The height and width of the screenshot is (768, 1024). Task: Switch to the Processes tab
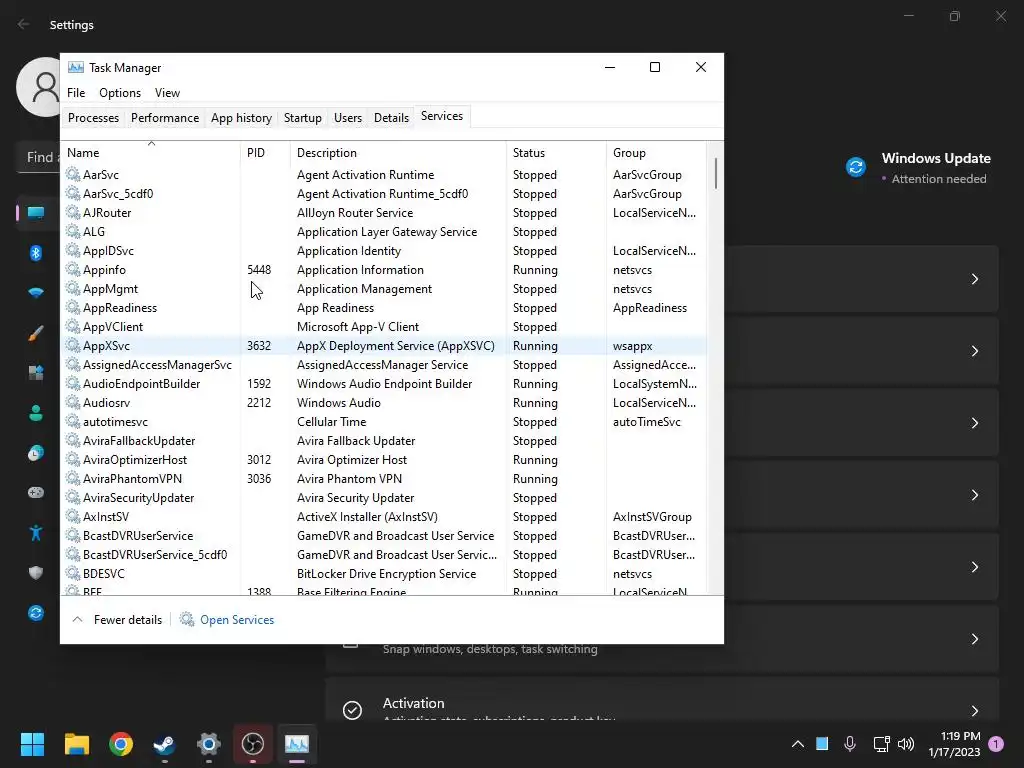93,118
